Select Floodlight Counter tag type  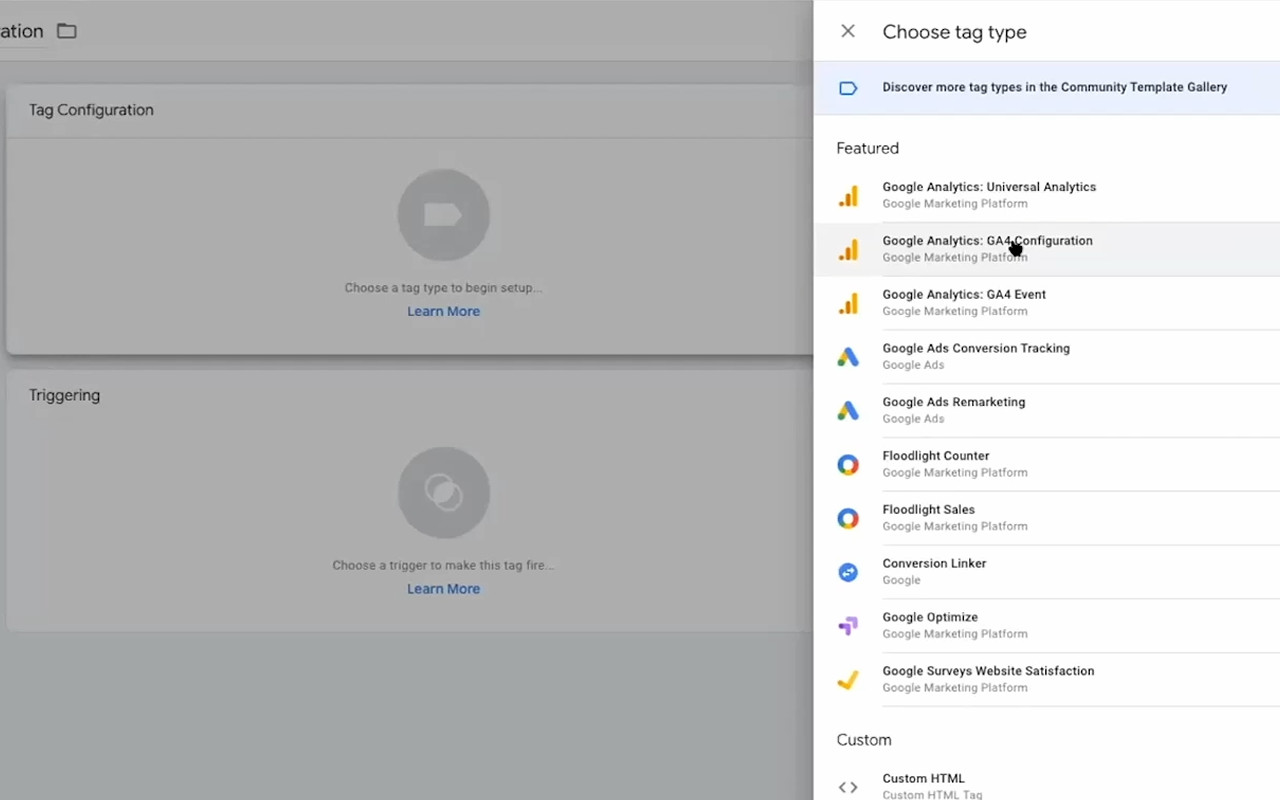(x=1047, y=464)
